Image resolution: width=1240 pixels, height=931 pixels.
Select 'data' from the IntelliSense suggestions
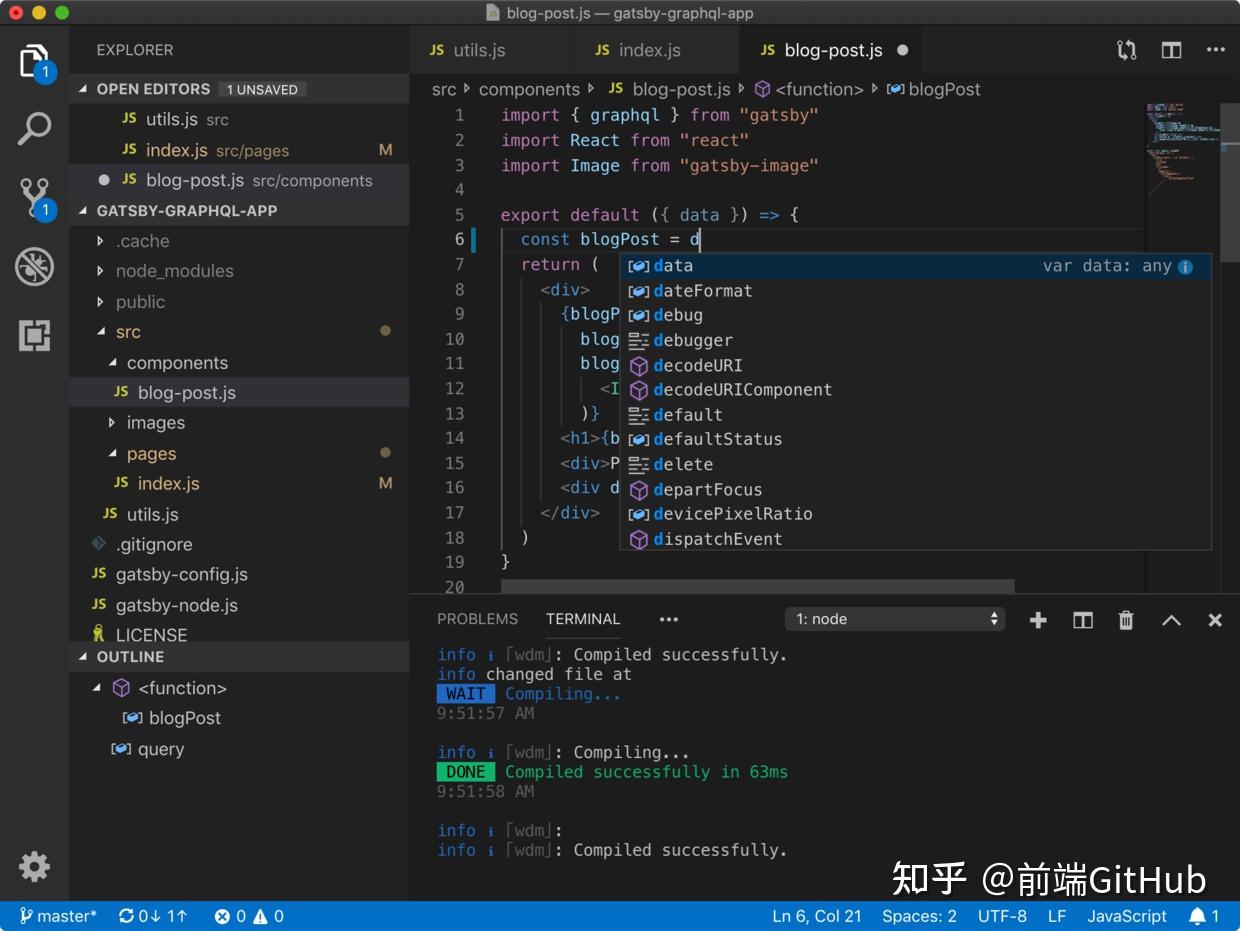point(673,265)
